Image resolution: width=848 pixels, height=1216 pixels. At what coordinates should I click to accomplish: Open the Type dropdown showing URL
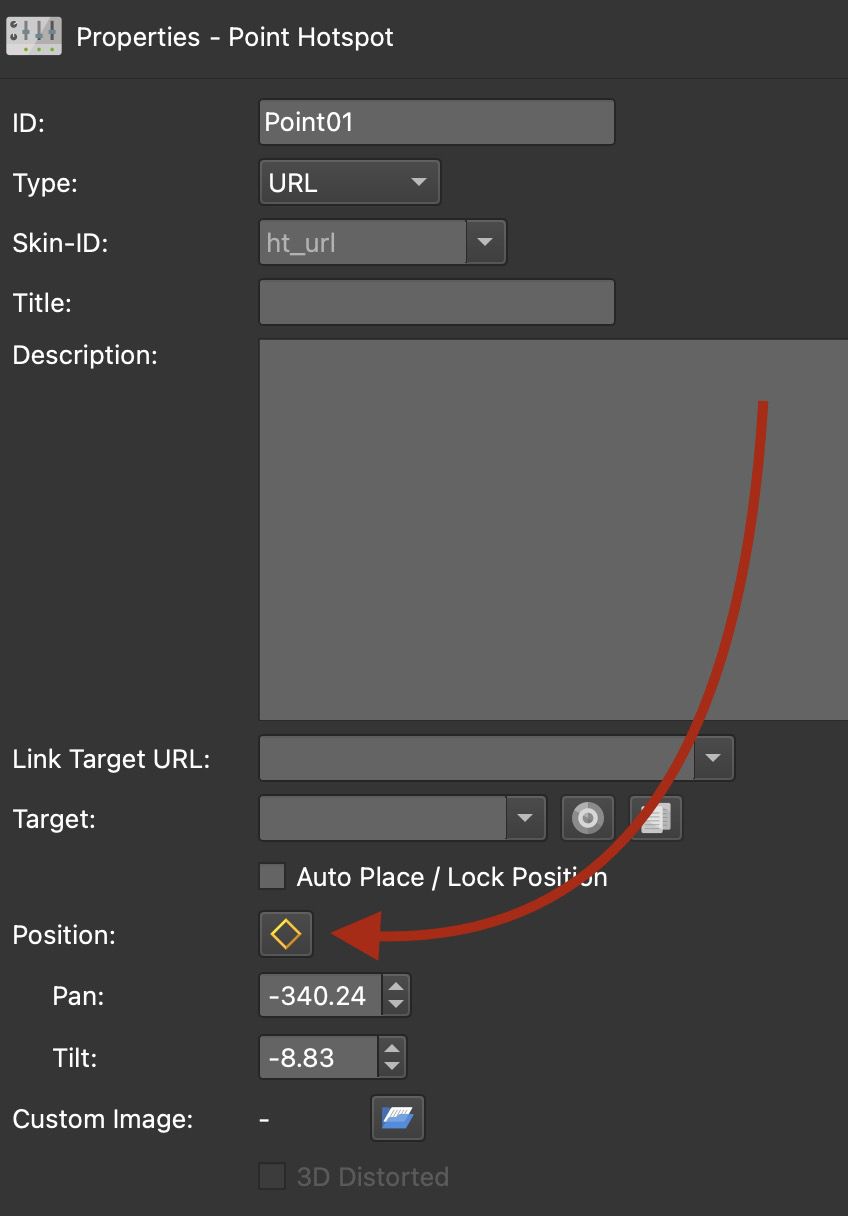point(349,182)
